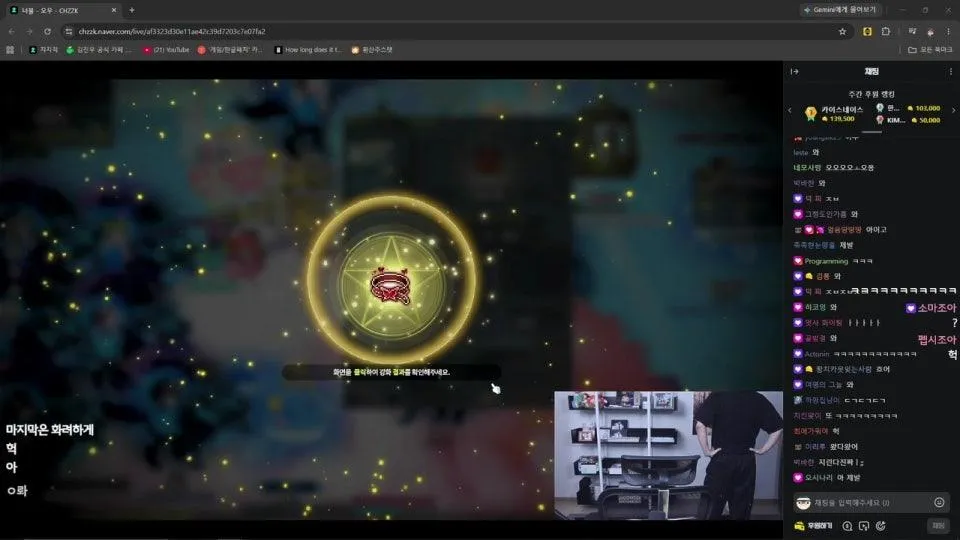Bookmark this page with the star icon
Screen dimensions: 960x540
click(x=842, y=31)
